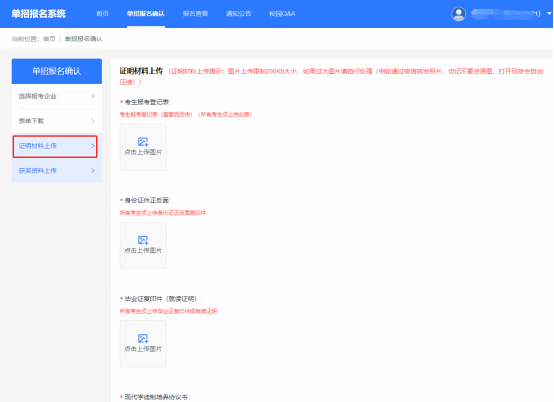Open the account dropdown arrow
Viewport: 554px width, 402px height.
click(549, 14)
